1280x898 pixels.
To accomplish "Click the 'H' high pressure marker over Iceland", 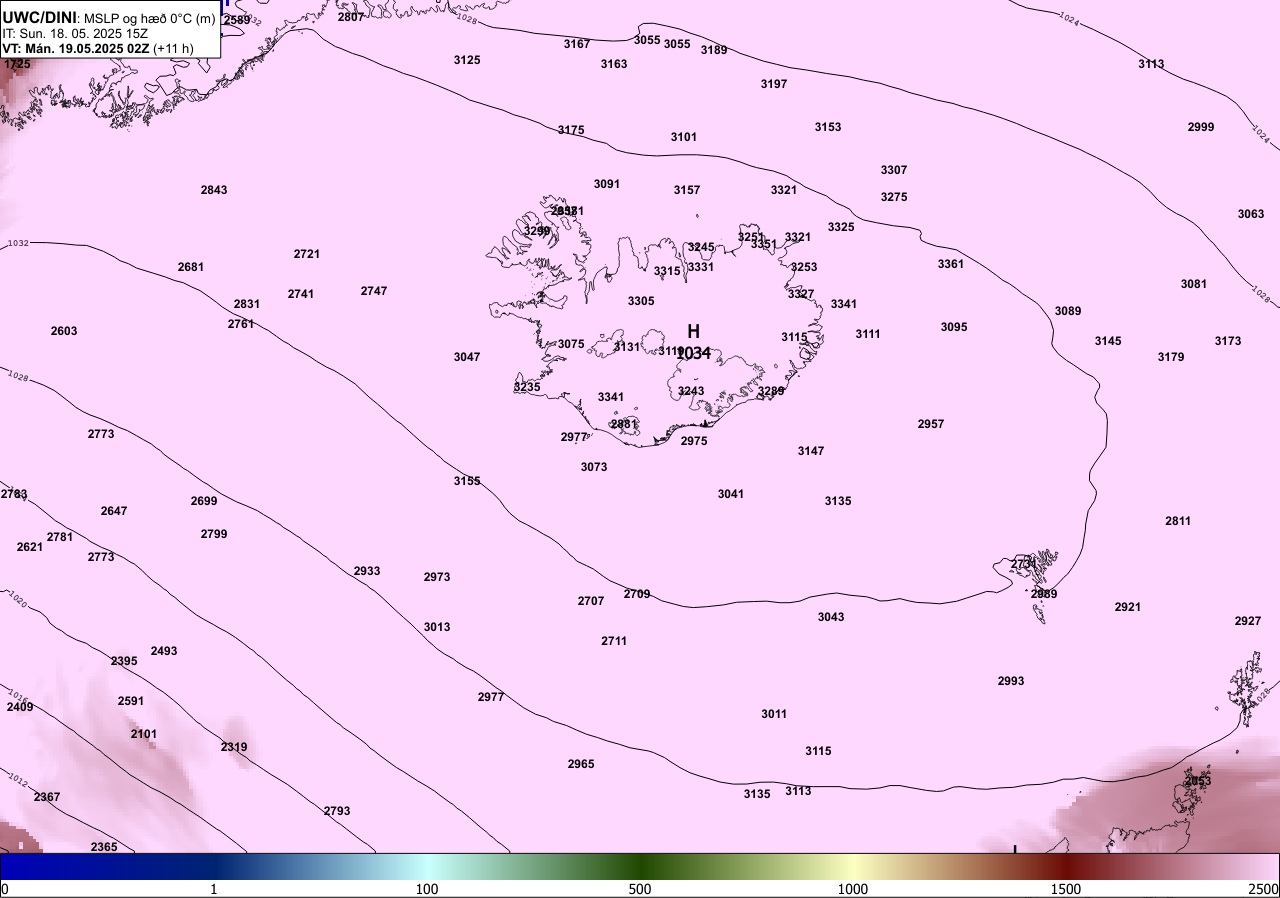I will (x=693, y=331).
